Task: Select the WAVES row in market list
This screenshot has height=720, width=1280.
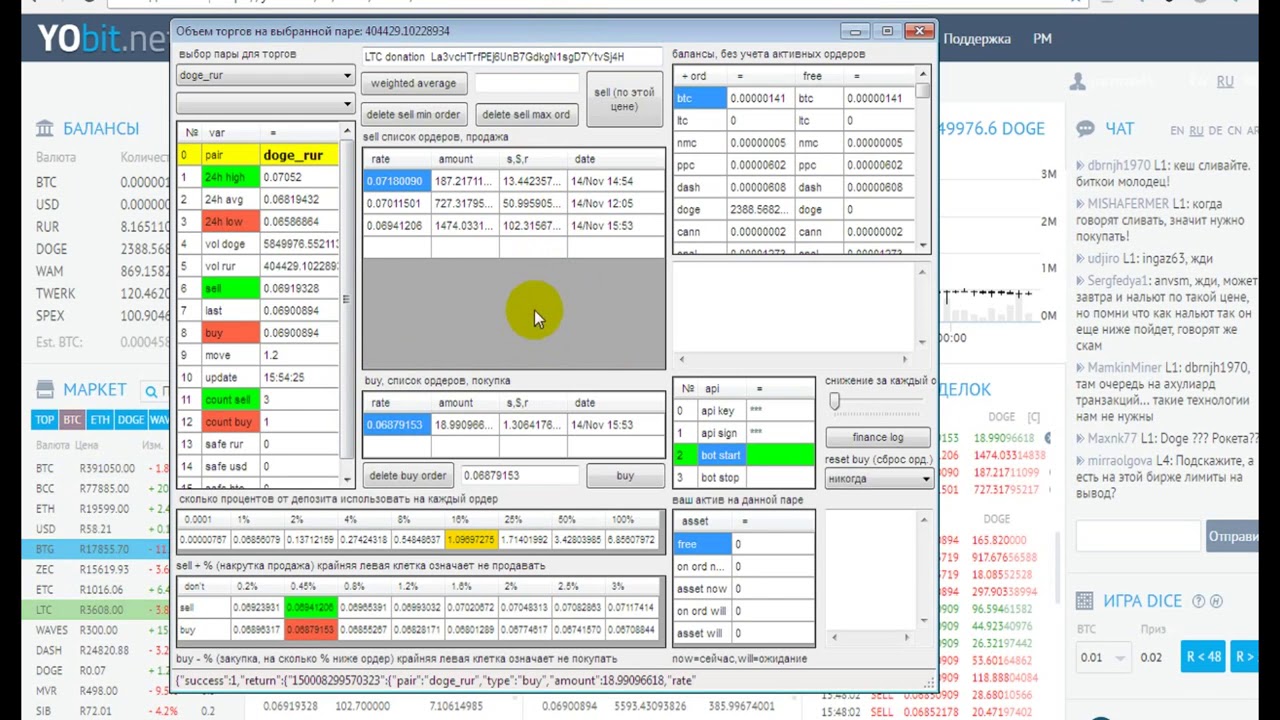Action: pos(96,630)
